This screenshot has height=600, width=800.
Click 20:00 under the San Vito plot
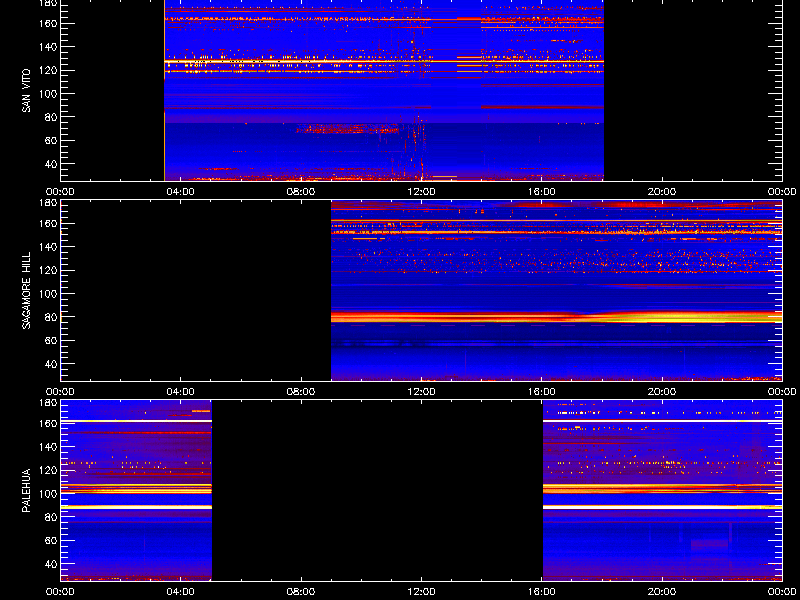[662, 192]
